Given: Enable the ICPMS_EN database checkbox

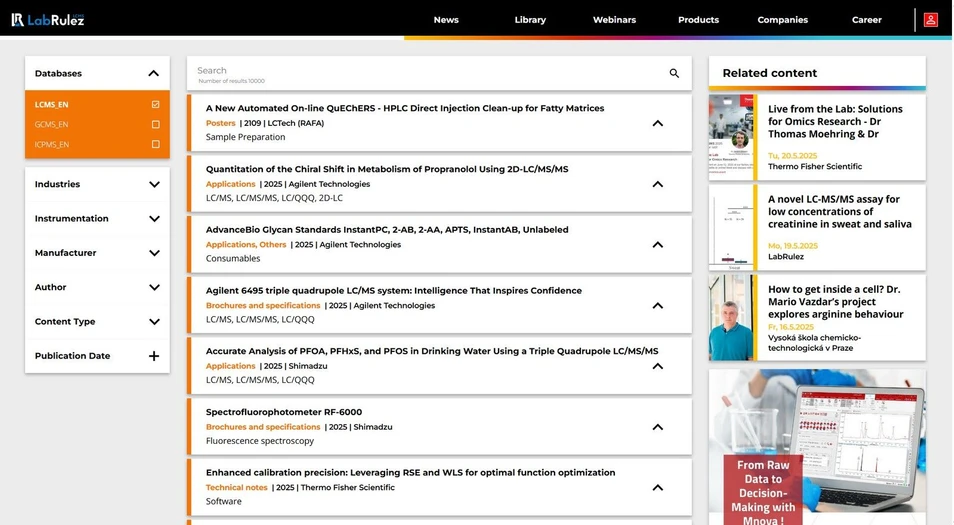Looking at the screenshot, I should (x=155, y=144).
